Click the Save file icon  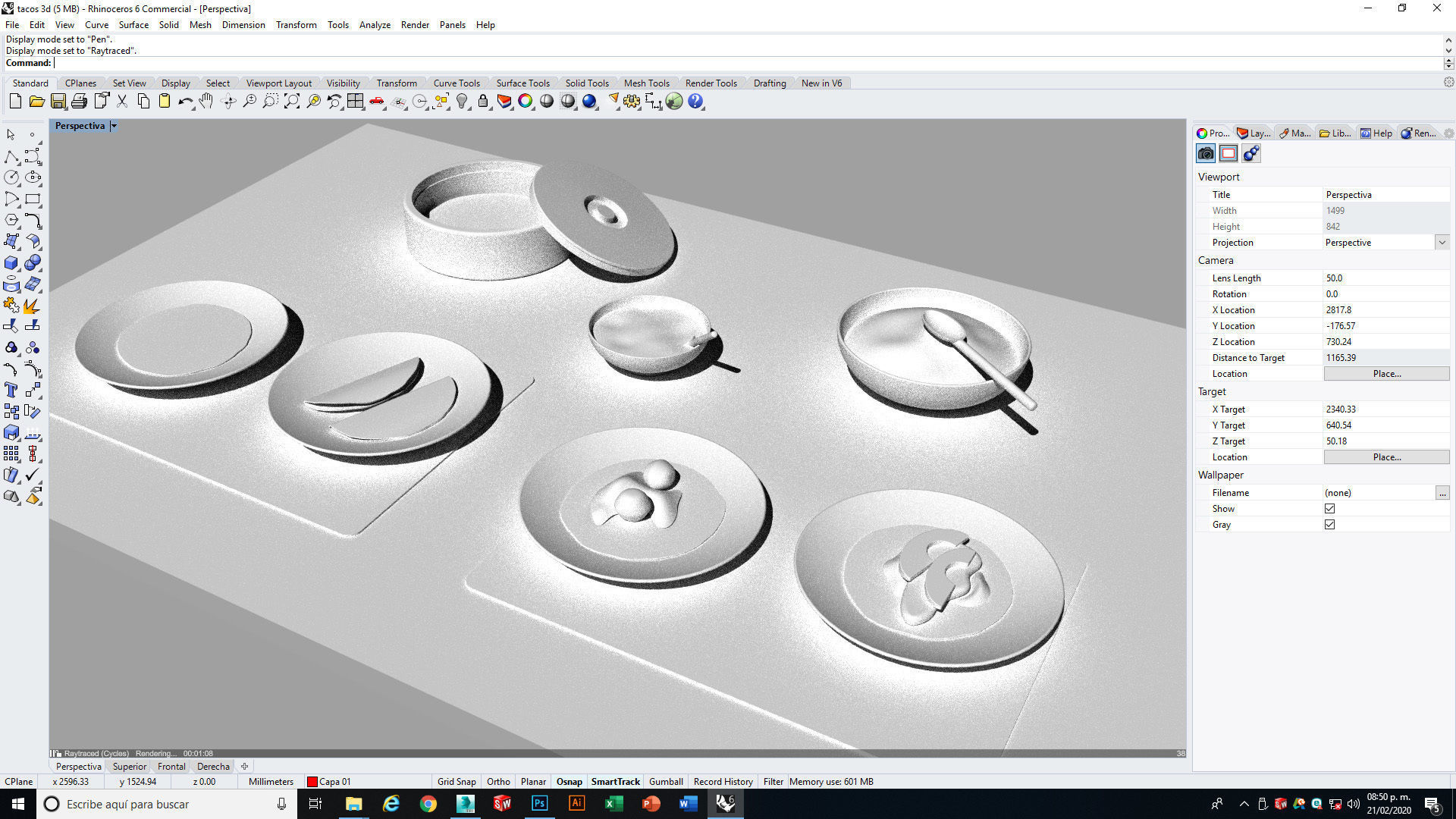click(58, 101)
